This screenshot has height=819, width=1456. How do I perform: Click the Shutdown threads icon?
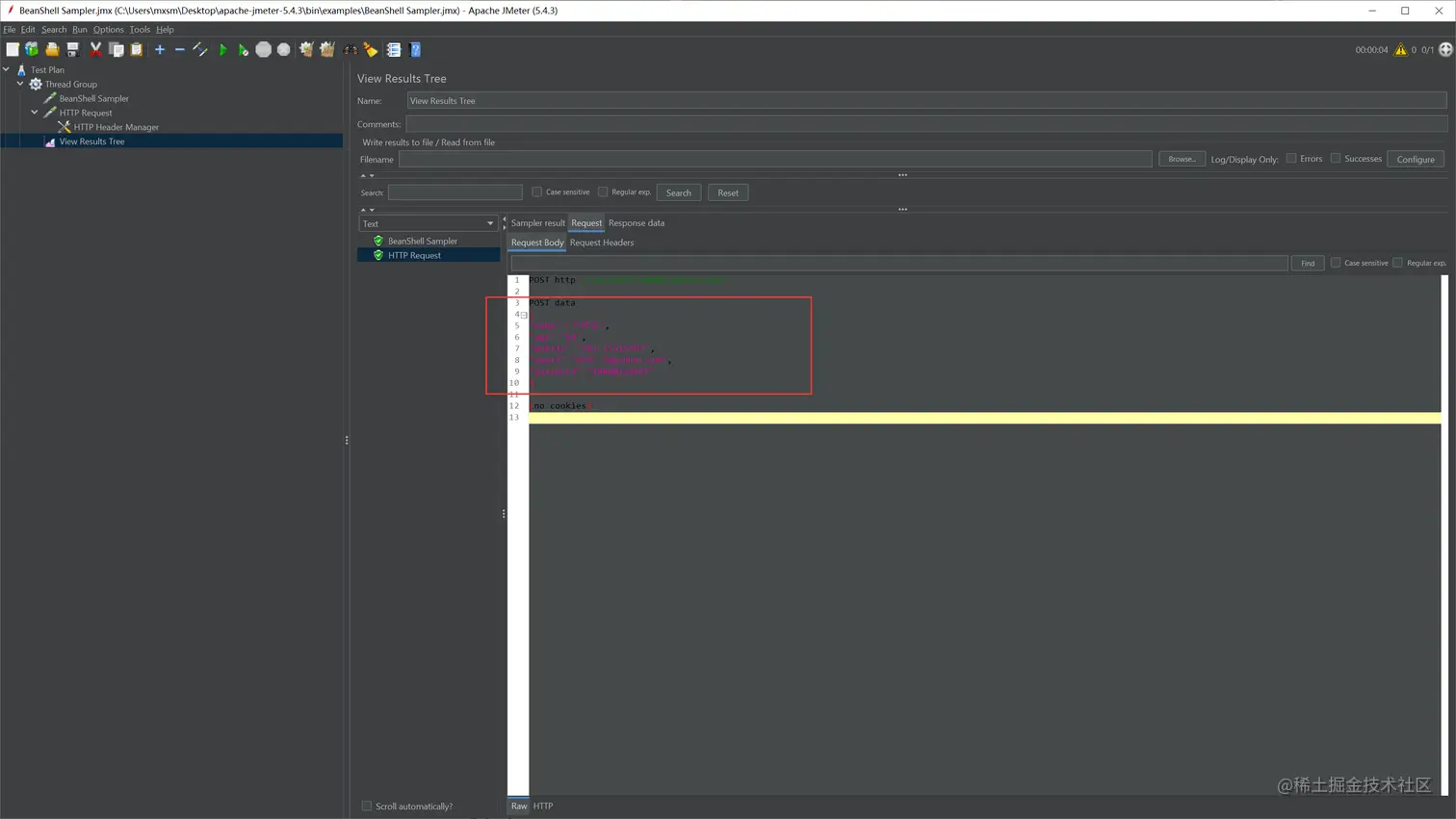[x=283, y=49]
